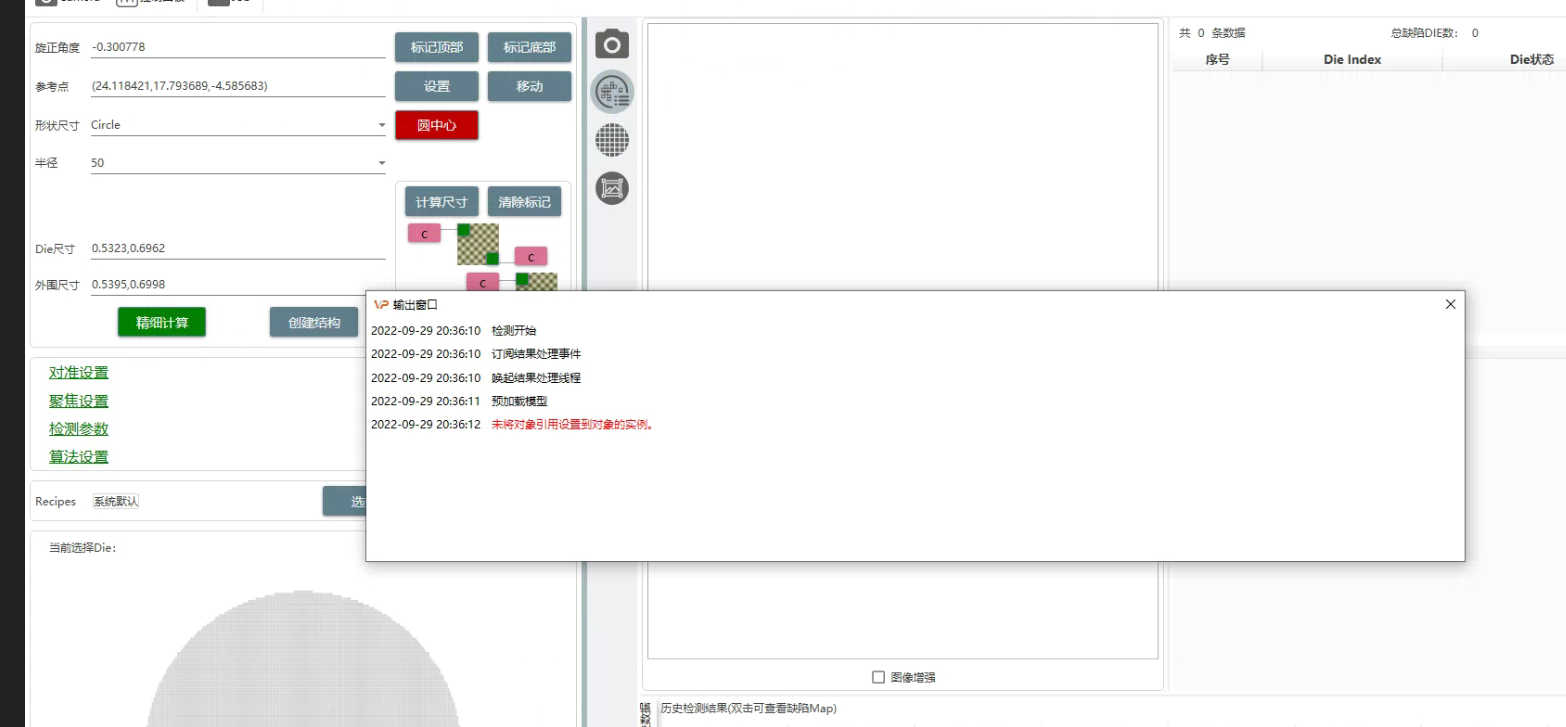Expand the 半径 dropdown showing 50

click(238, 163)
